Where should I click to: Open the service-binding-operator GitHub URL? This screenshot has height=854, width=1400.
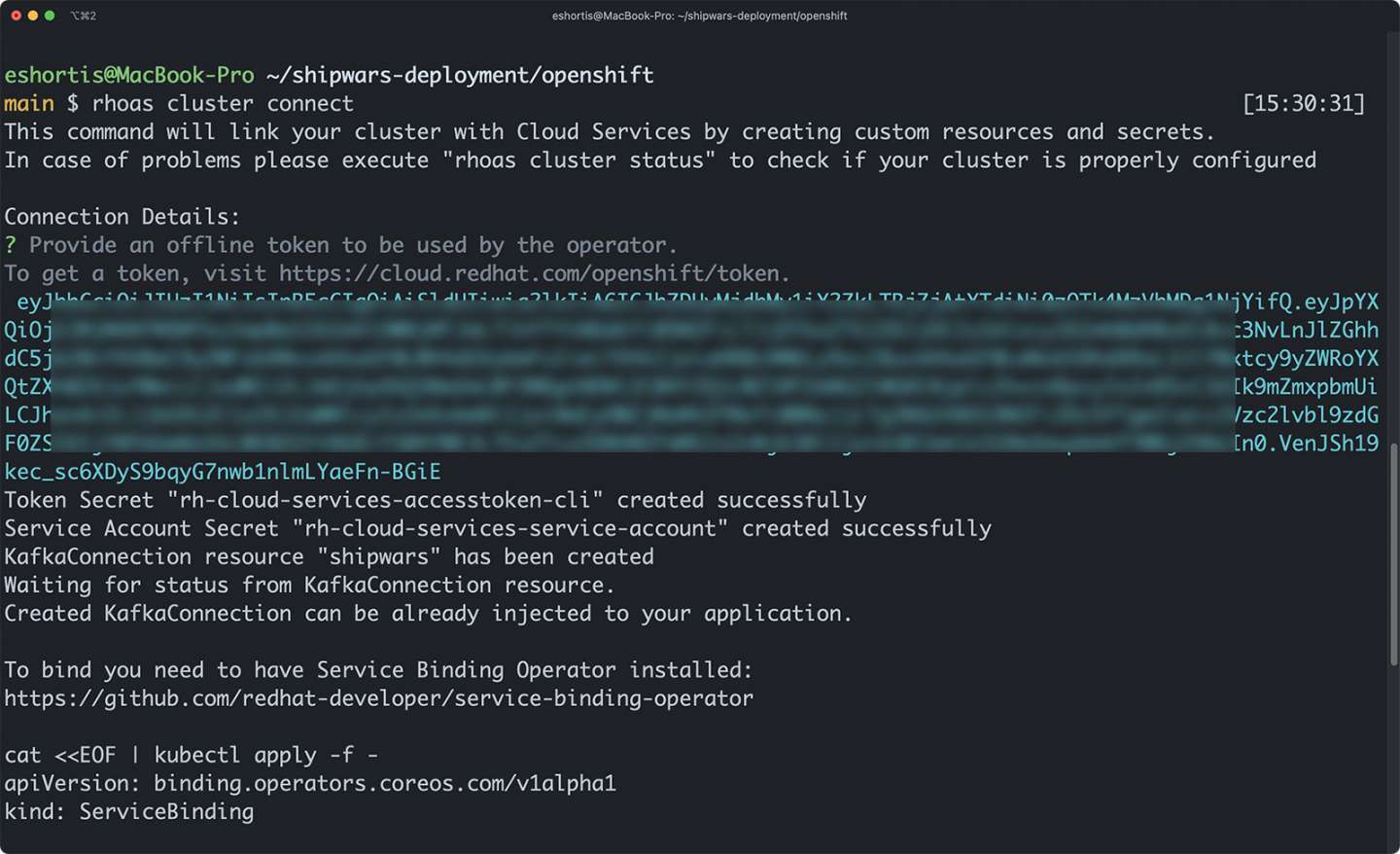[x=378, y=698]
